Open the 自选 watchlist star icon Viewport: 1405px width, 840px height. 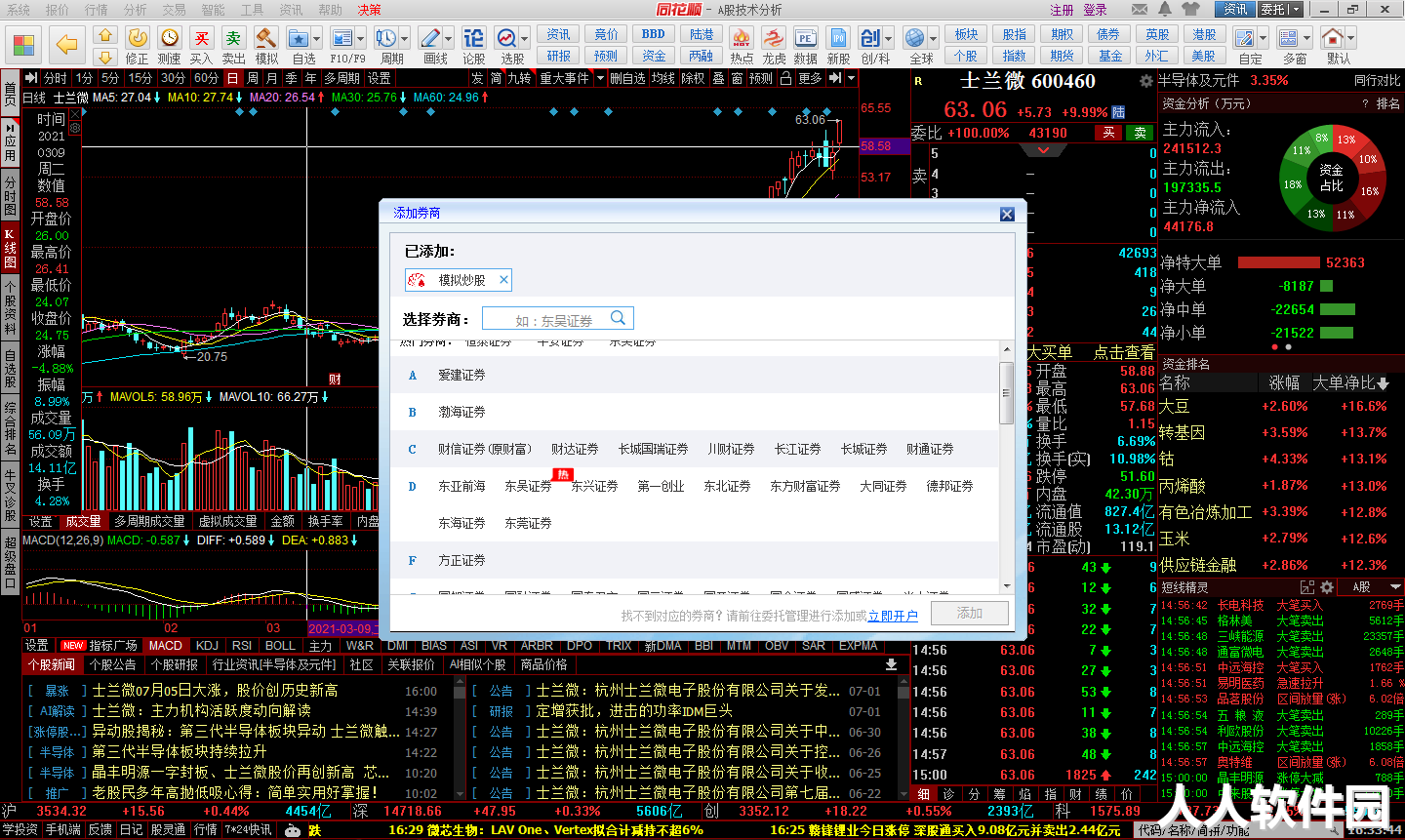(299, 38)
